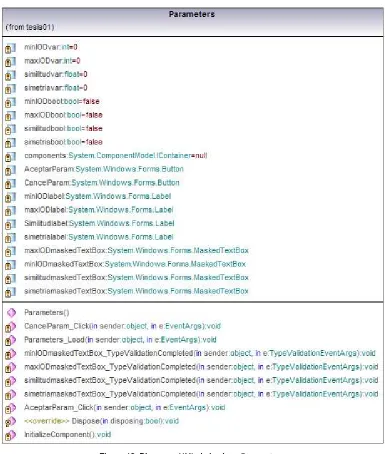Select icon beside simetriamaskedTextBox attribute
The image size is (385, 454).
(x=10, y=292)
